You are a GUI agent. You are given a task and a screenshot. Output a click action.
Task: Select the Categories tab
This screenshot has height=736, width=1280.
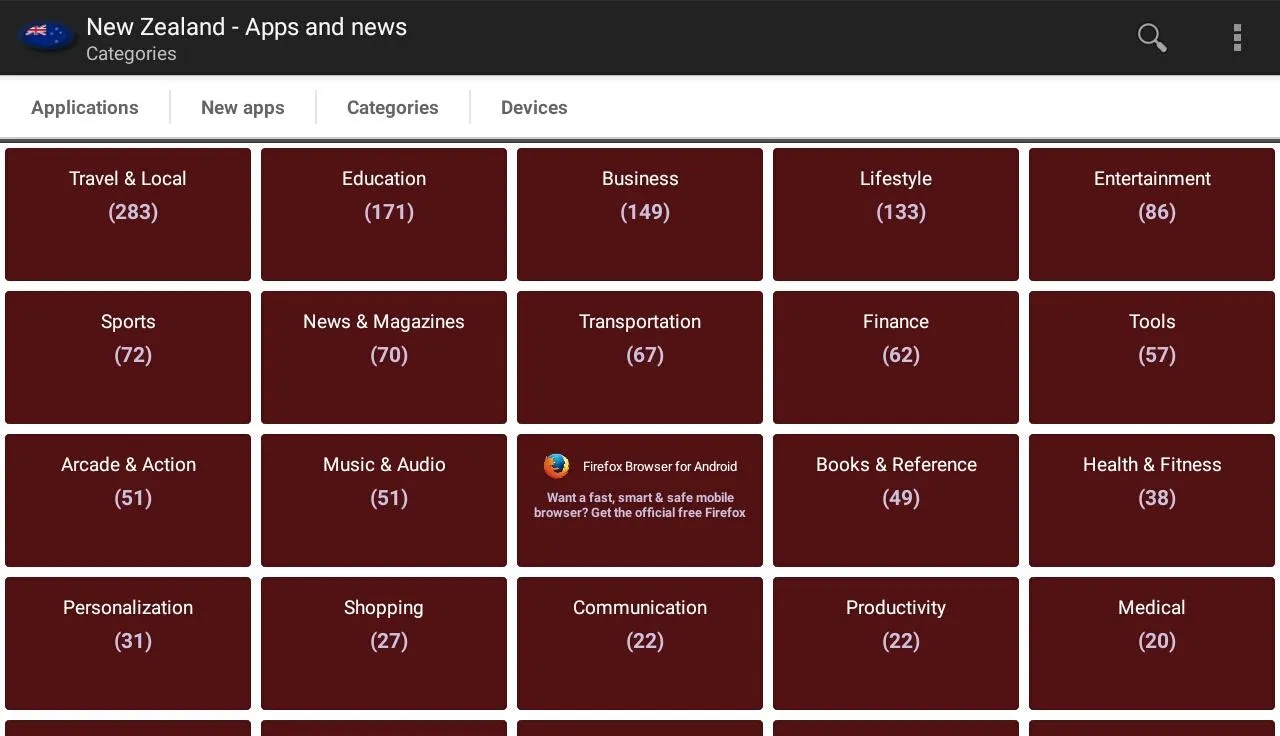point(393,107)
